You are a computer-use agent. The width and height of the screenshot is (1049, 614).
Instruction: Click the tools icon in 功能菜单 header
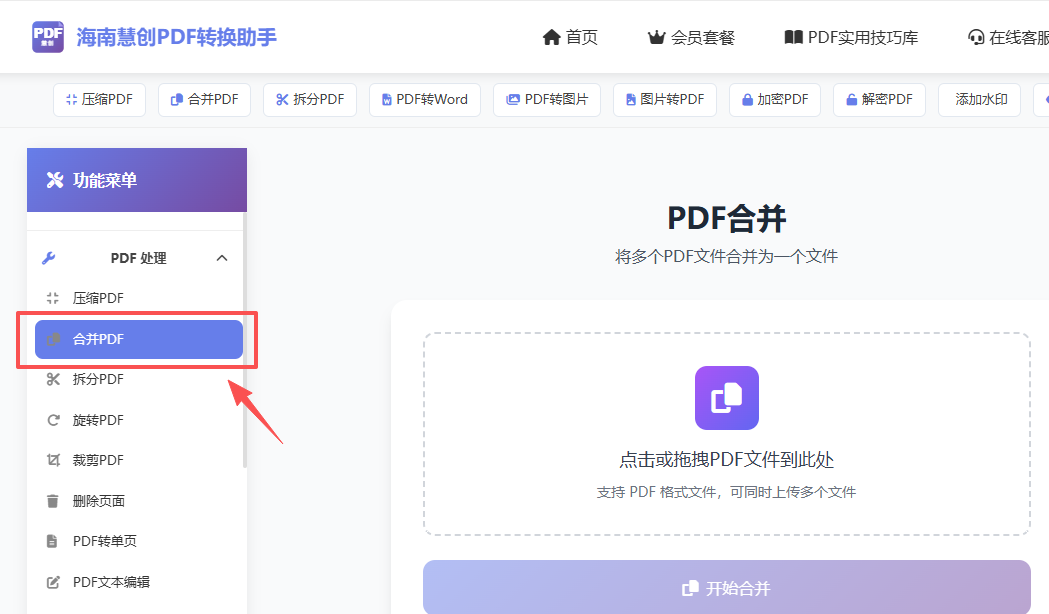click(x=55, y=180)
